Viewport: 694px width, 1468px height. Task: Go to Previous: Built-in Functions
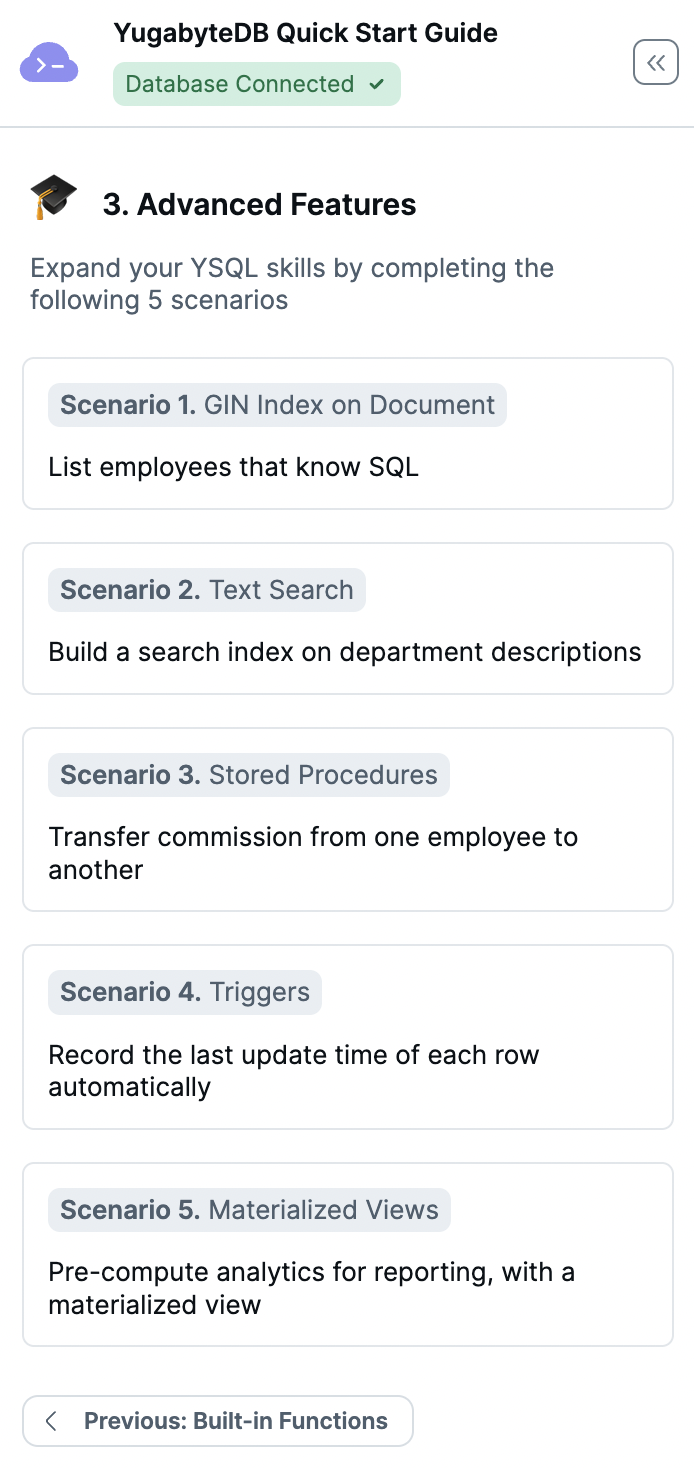pos(218,1421)
